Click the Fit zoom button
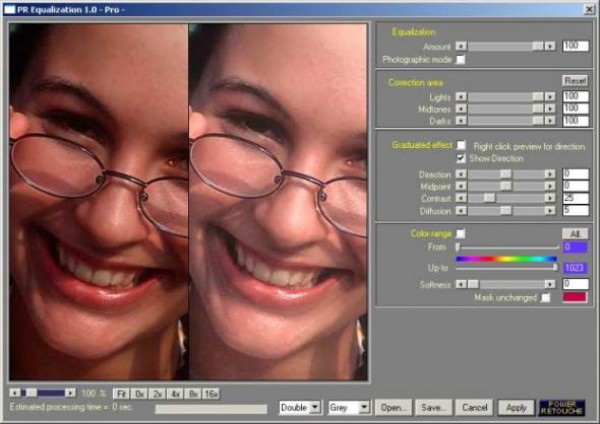The image size is (600, 424). pyautogui.click(x=121, y=393)
